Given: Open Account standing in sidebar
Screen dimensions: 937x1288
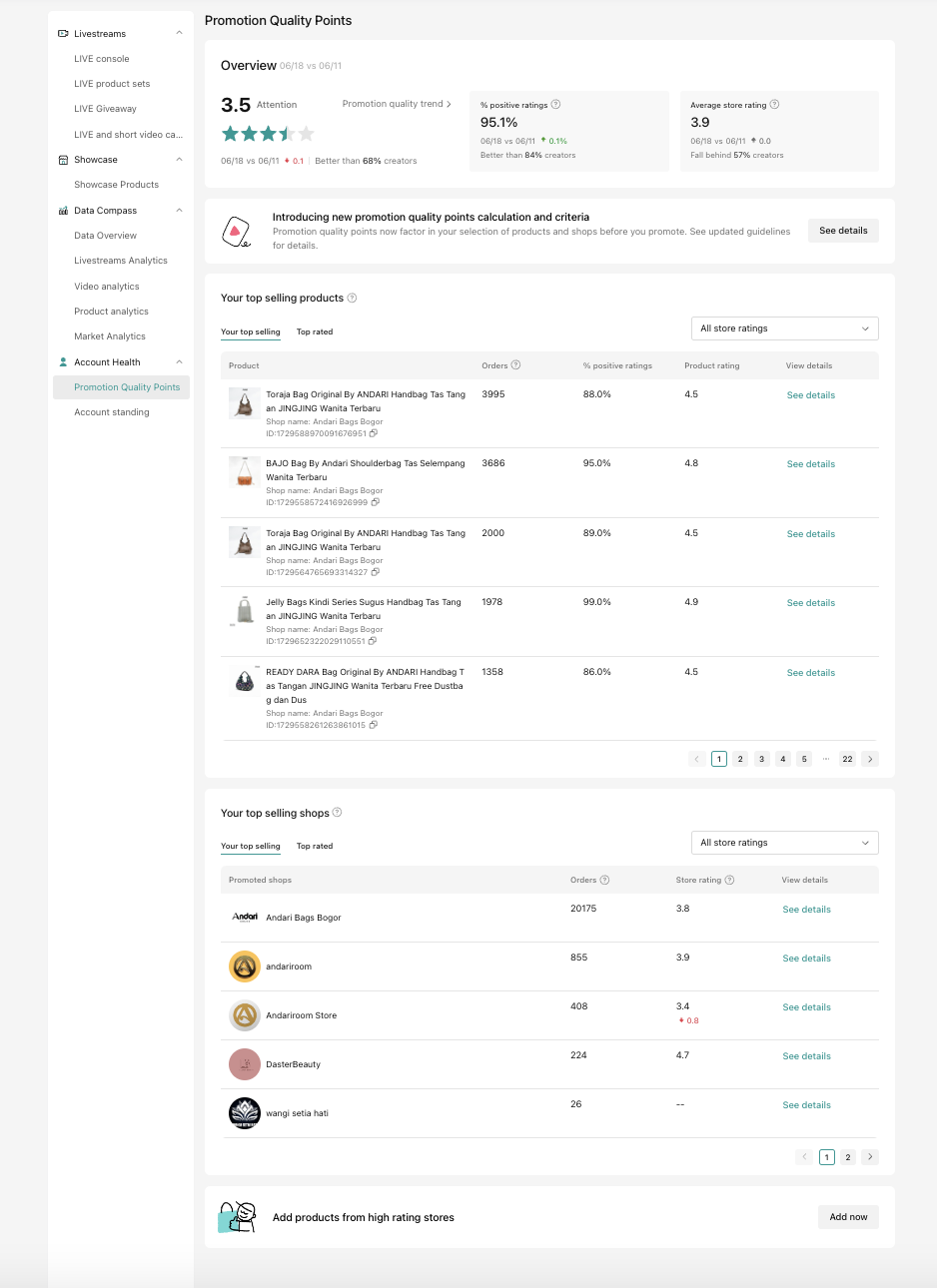Looking at the screenshot, I should 112,412.
